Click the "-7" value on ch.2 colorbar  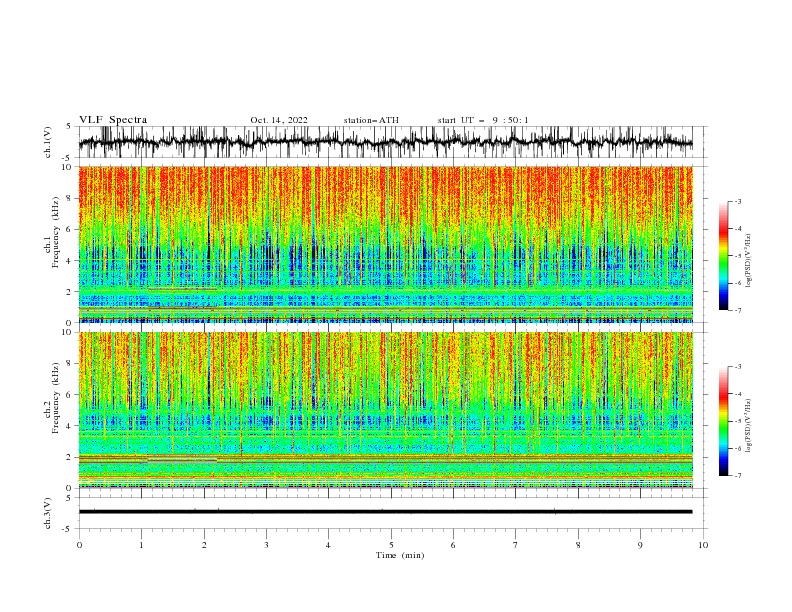738,475
